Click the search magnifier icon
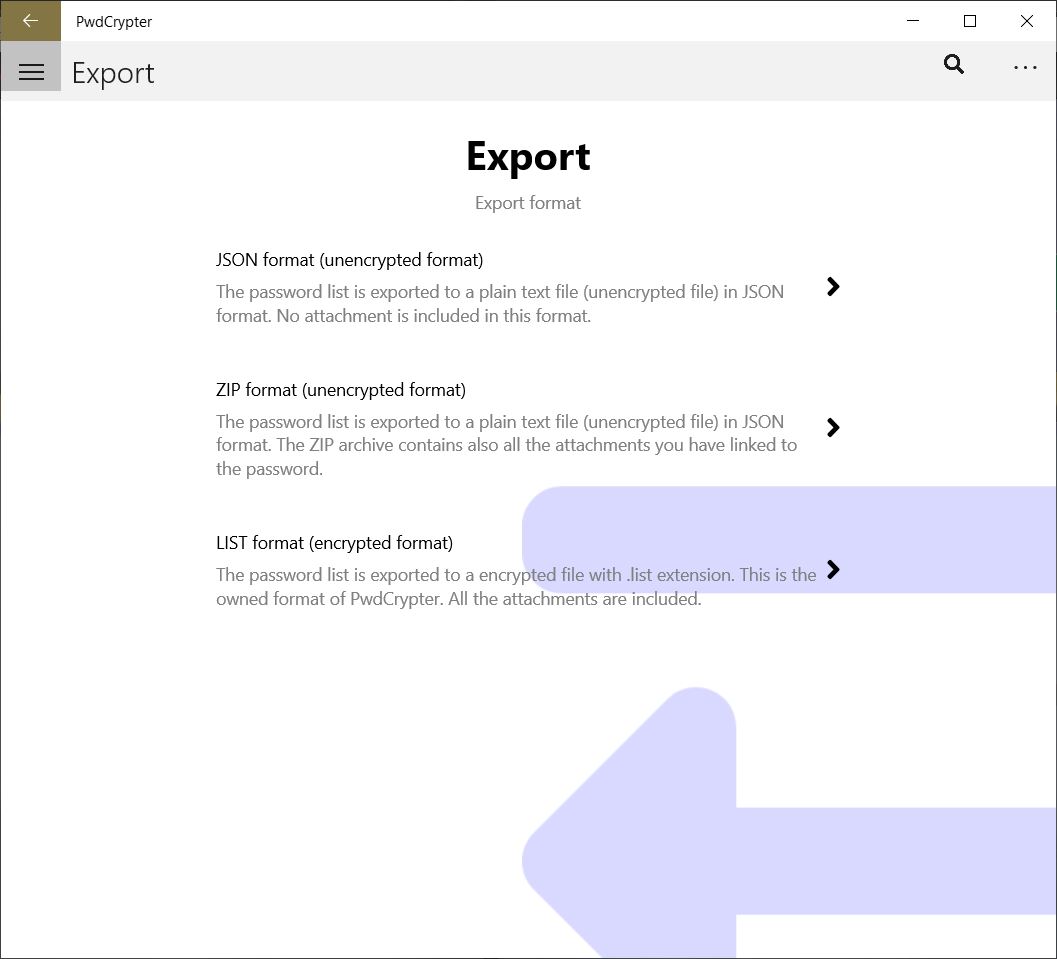The image size is (1057, 959). (x=953, y=64)
